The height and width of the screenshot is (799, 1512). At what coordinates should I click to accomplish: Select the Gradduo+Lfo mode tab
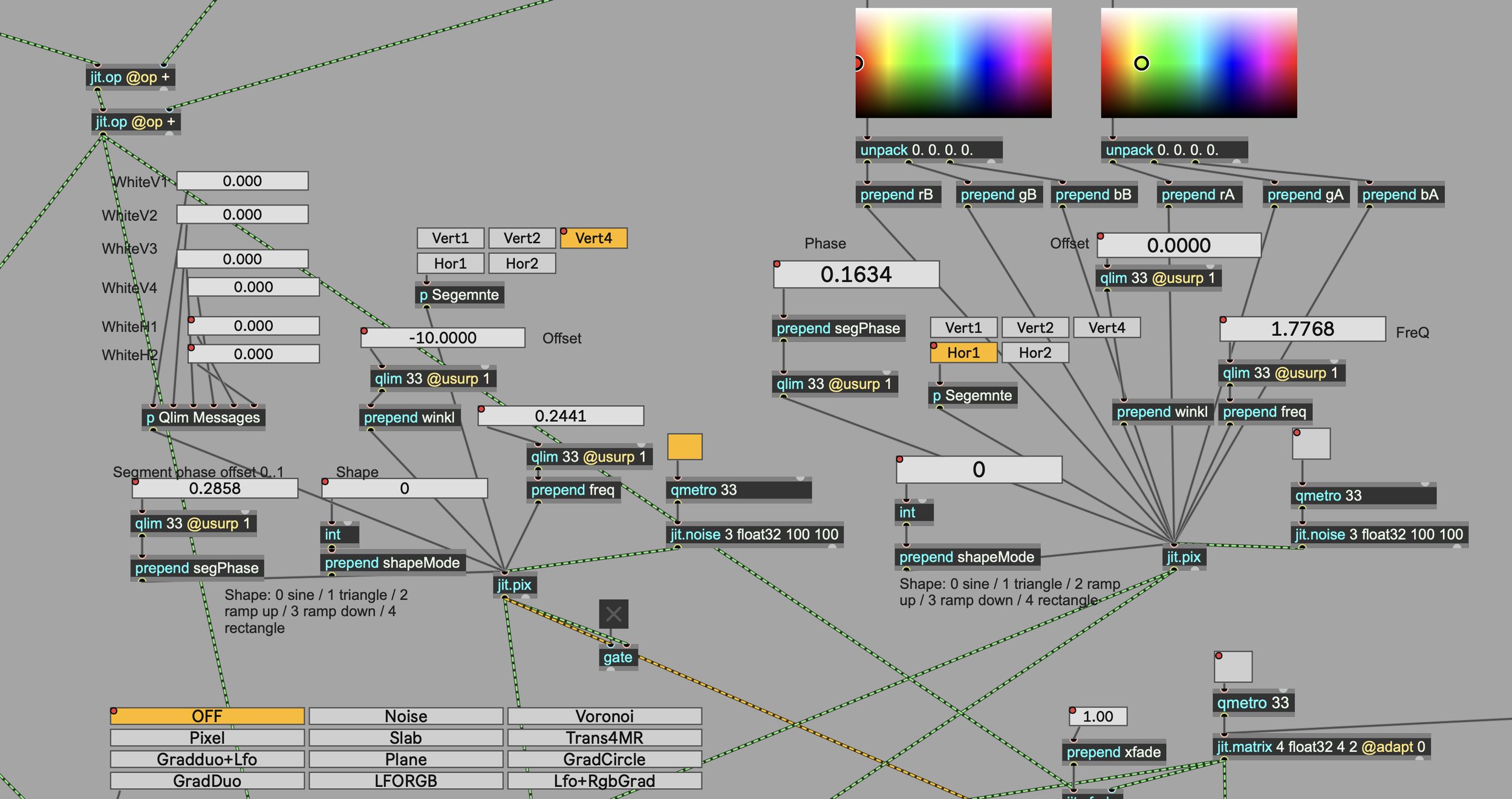click(207, 760)
